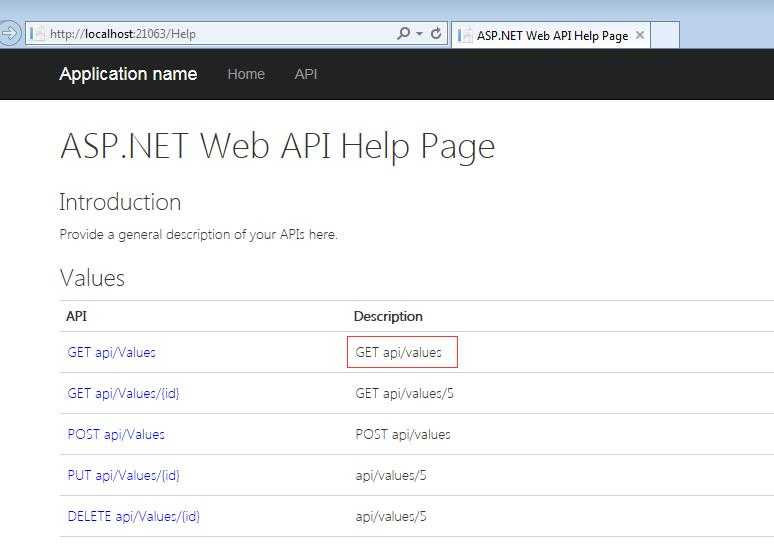Click the 'GET api/values' description cell
Image resolution: width=774 pixels, height=550 pixels.
click(x=402, y=352)
